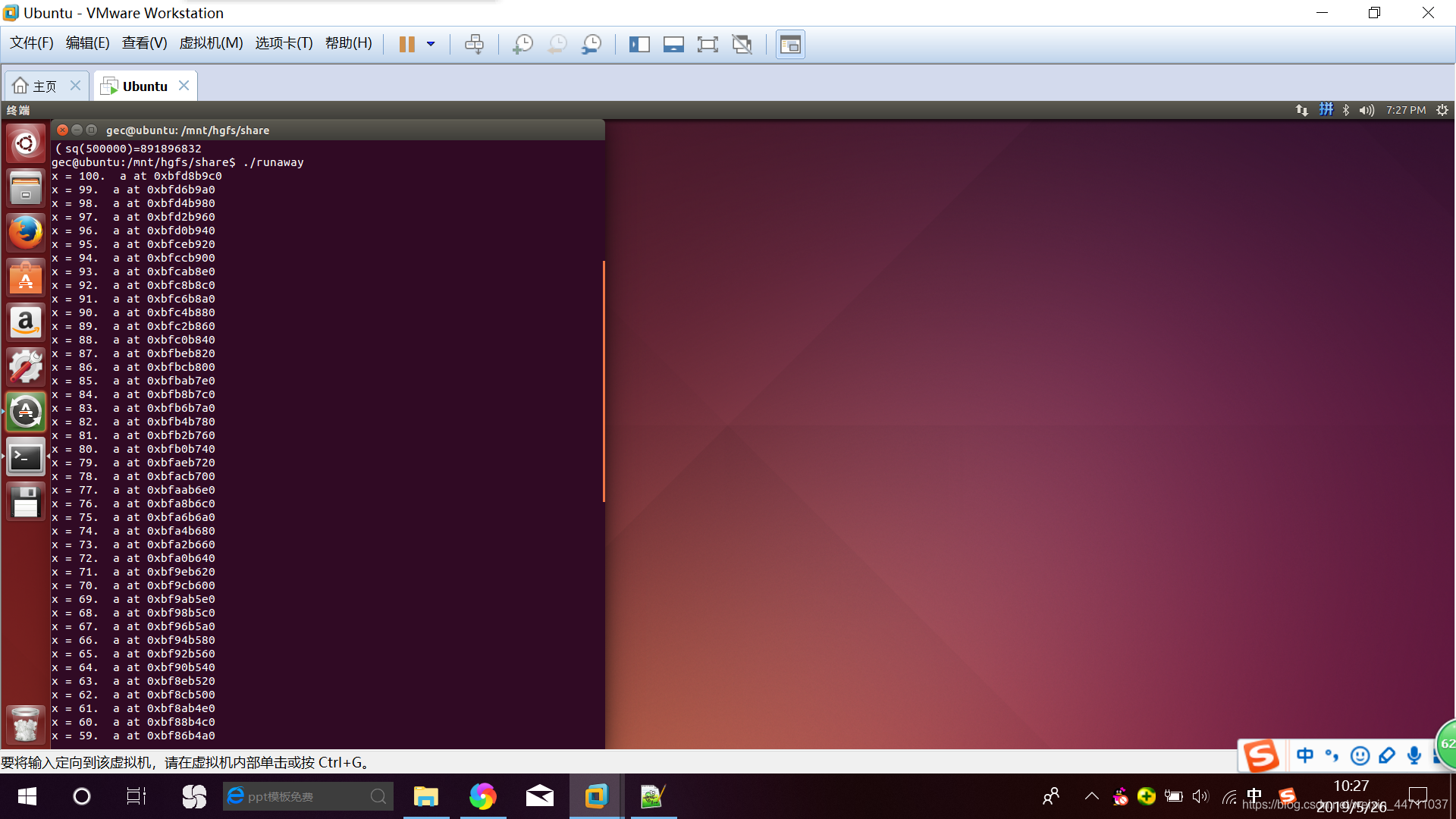Toggle the library sidebar view icon
1456x819 pixels.
pyautogui.click(x=639, y=44)
